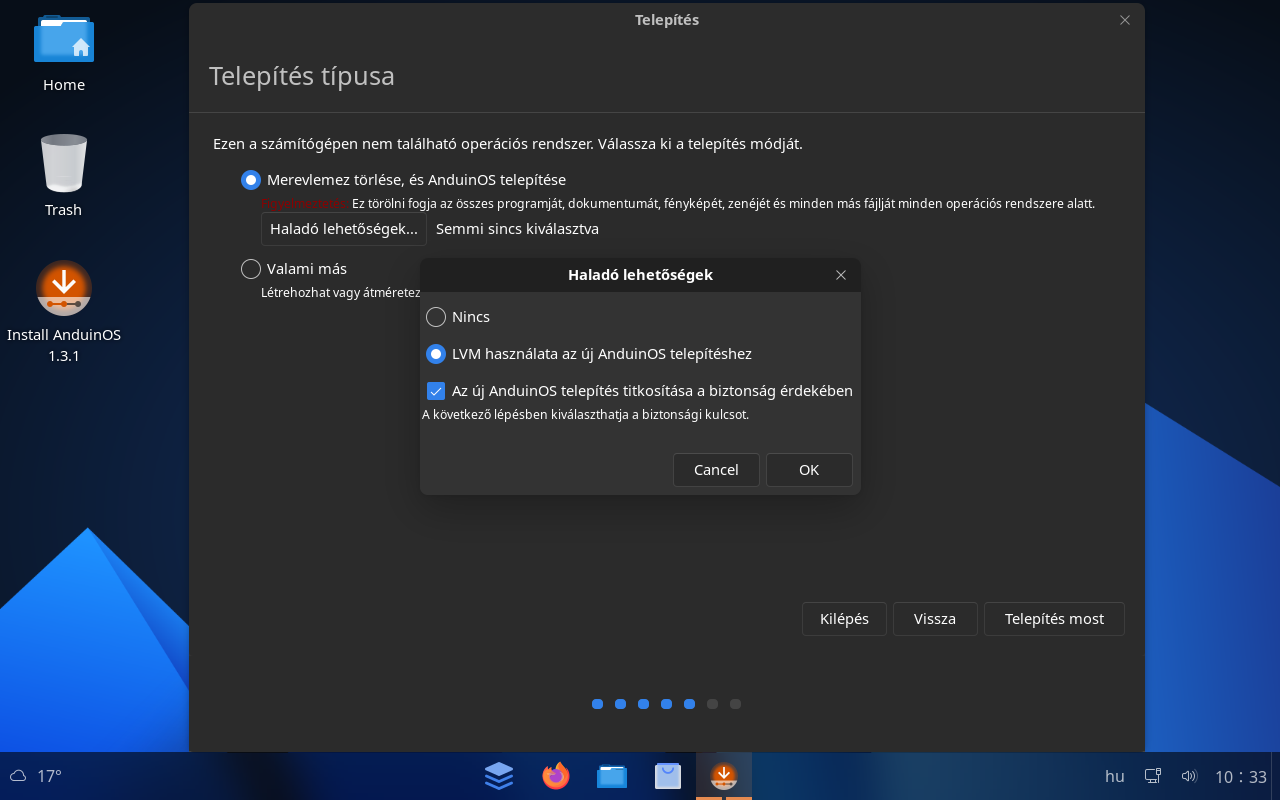Toggle the encryption checkbox for AnduinOS
The height and width of the screenshot is (800, 1280).
436,391
